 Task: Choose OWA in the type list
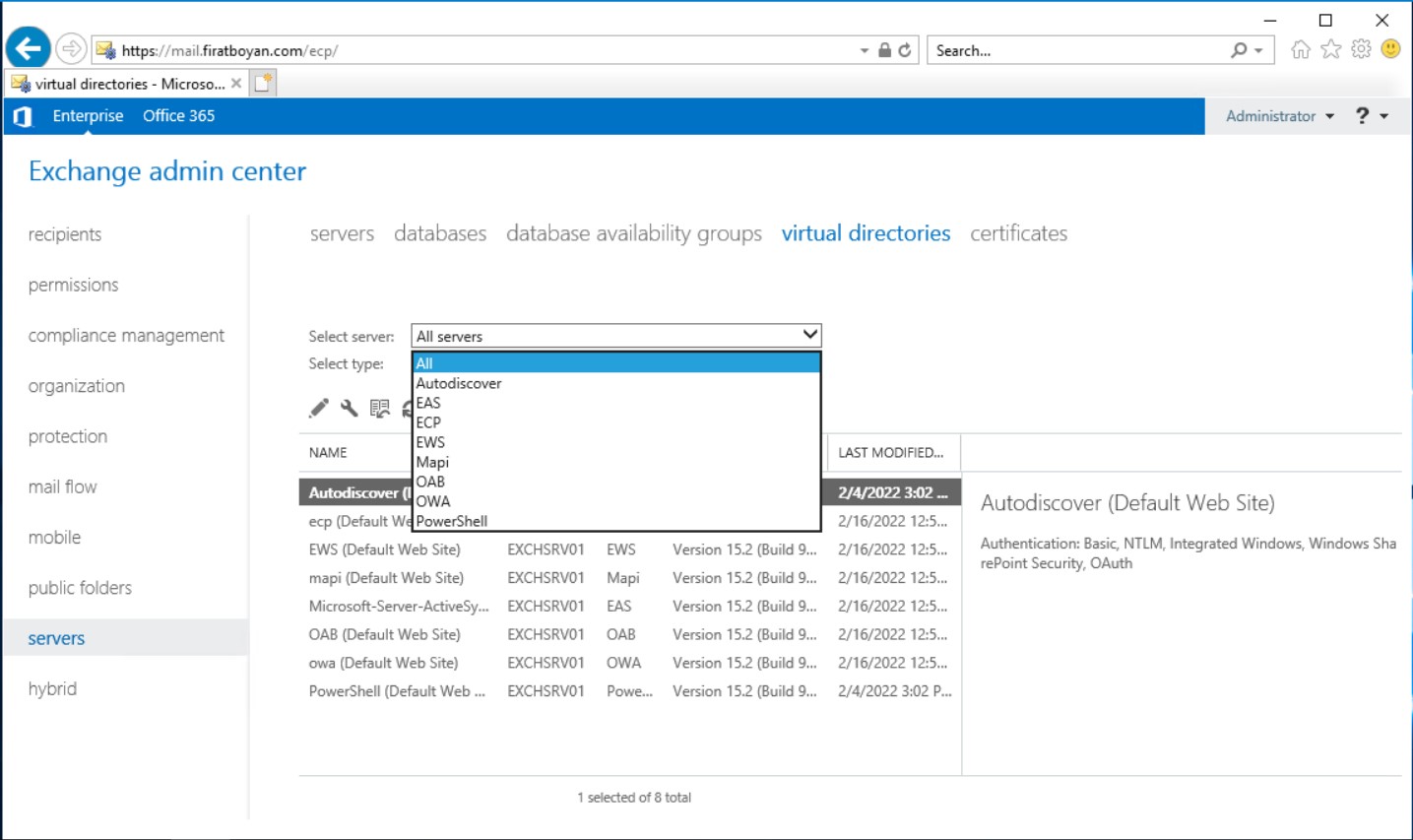616,501
